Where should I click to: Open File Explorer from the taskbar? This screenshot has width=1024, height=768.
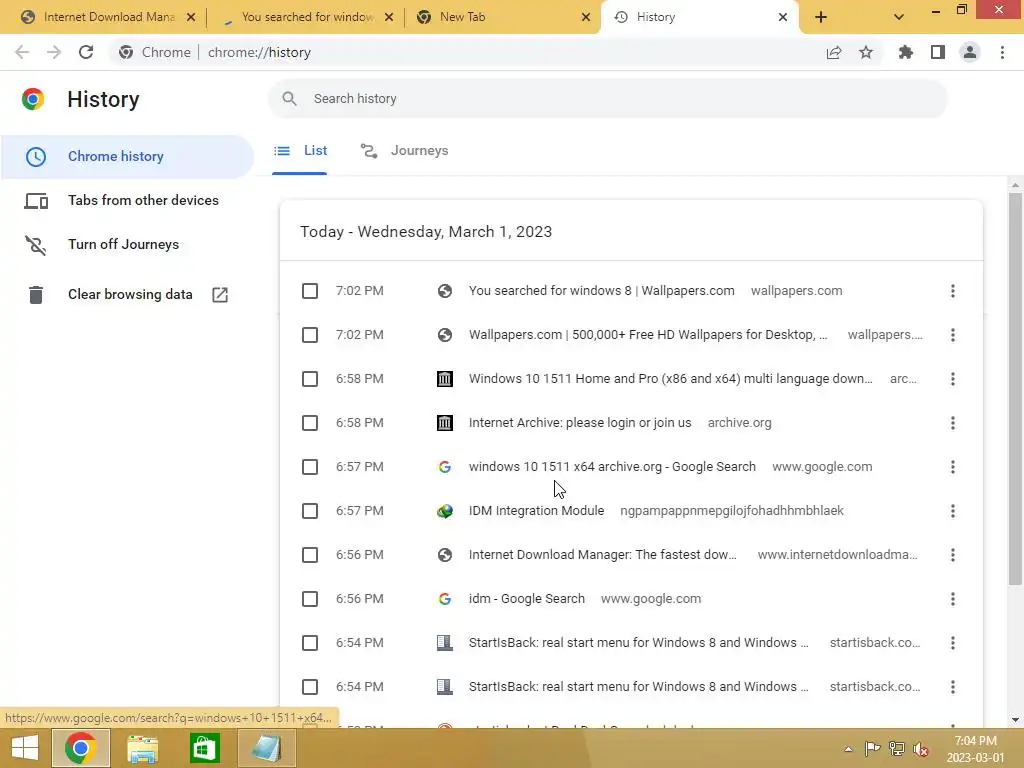click(x=142, y=748)
